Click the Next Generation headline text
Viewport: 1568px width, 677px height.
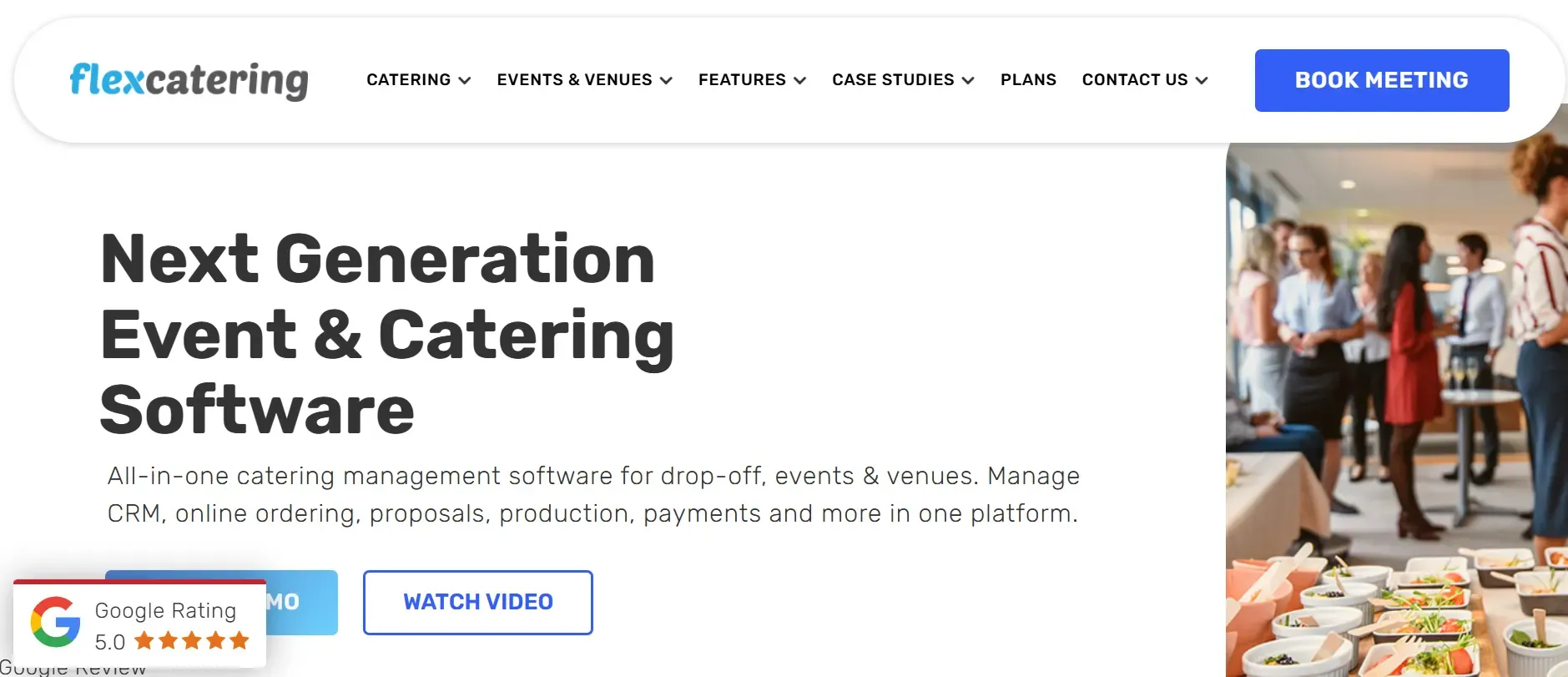pyautogui.click(x=388, y=334)
